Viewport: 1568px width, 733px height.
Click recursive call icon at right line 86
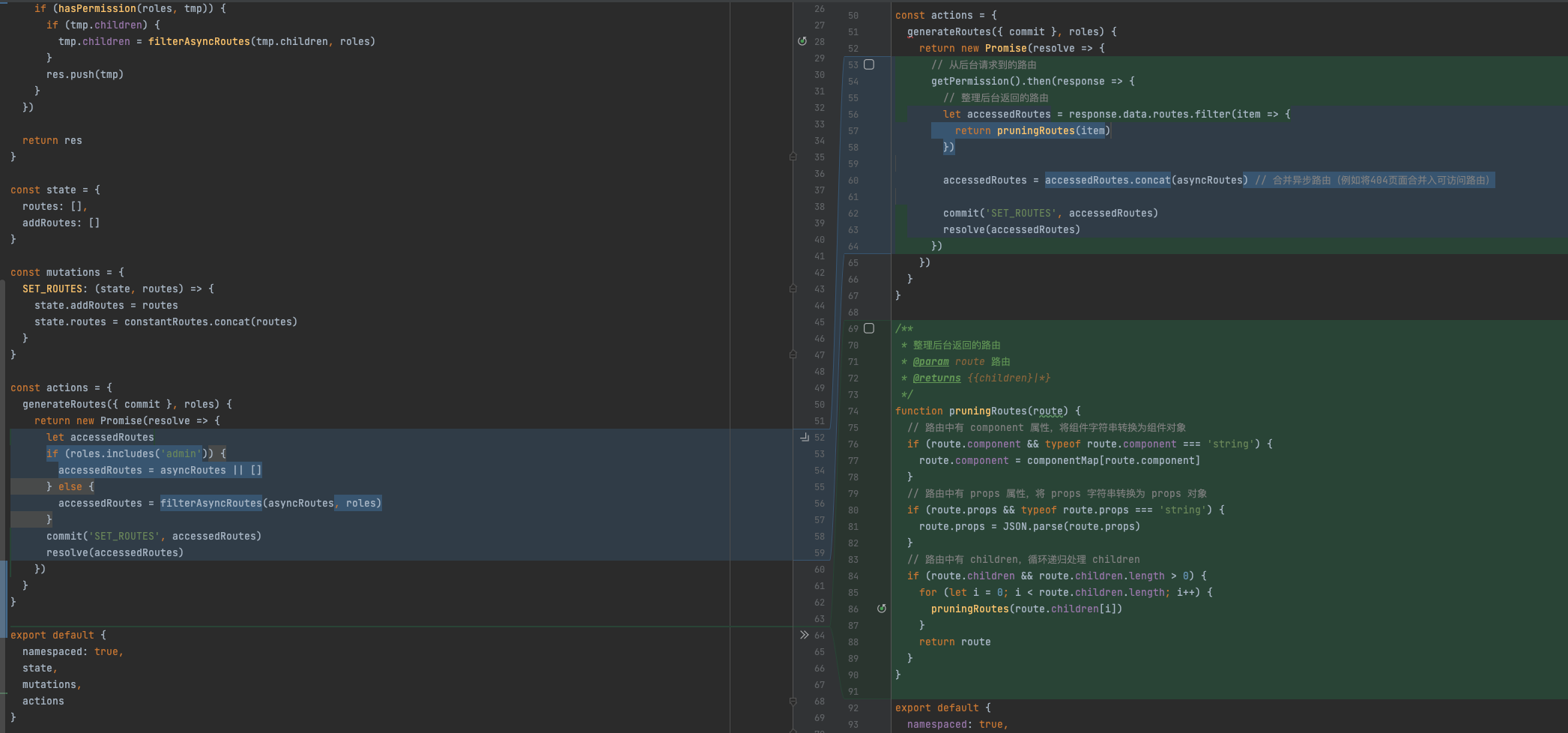coord(882,609)
